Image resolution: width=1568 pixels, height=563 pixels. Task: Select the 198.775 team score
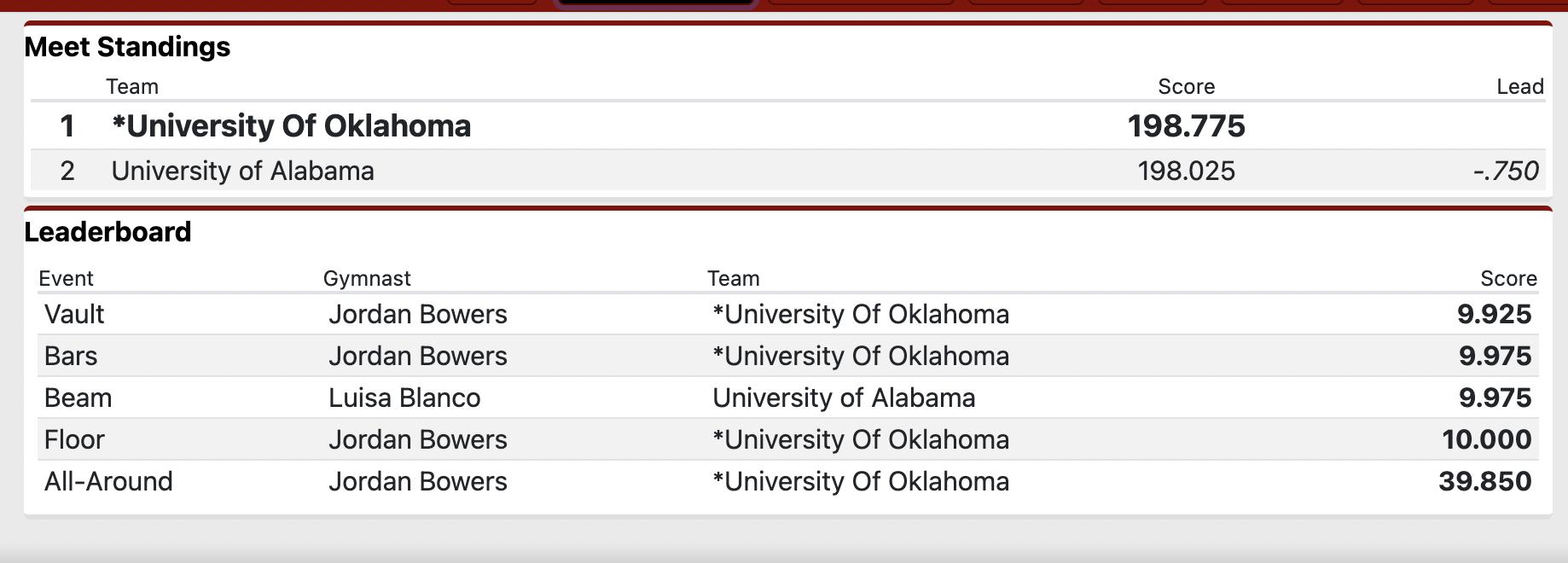(x=1186, y=126)
